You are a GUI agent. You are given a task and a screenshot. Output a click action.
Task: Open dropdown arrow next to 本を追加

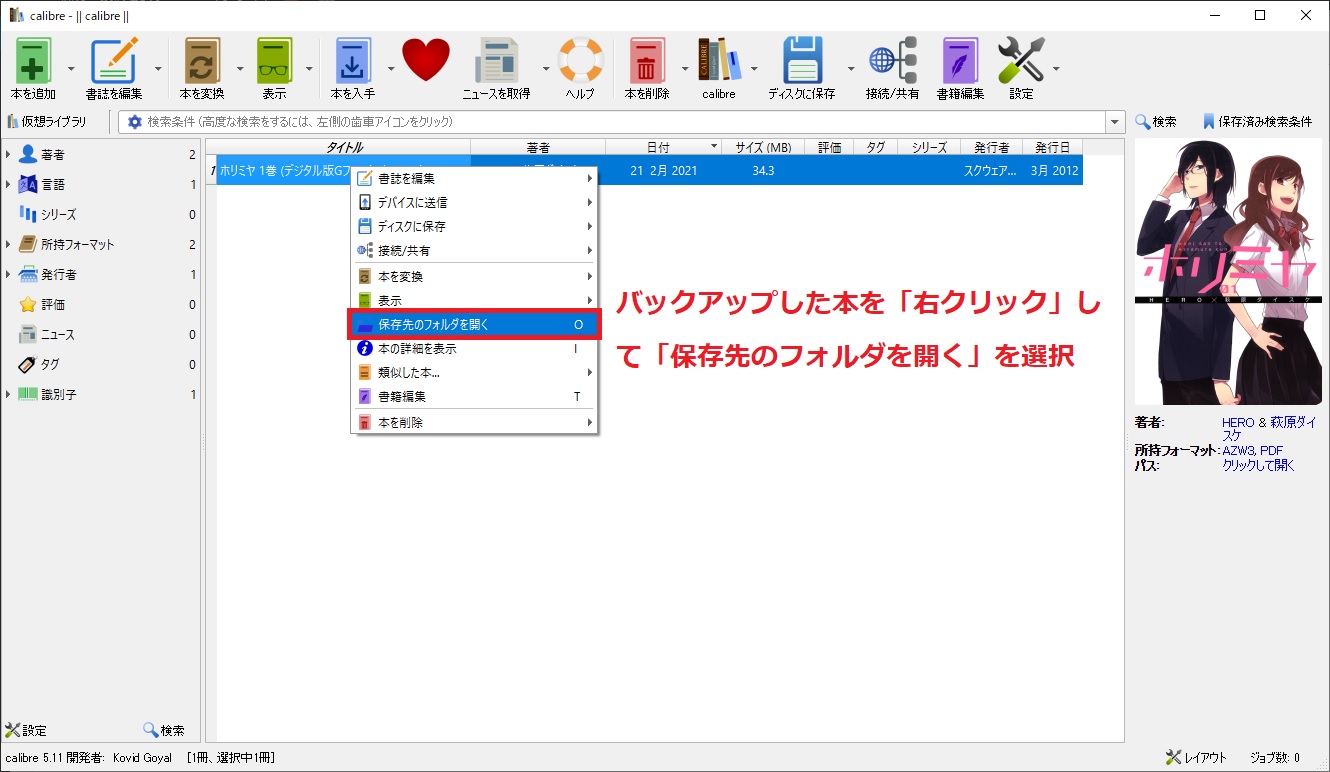71,68
